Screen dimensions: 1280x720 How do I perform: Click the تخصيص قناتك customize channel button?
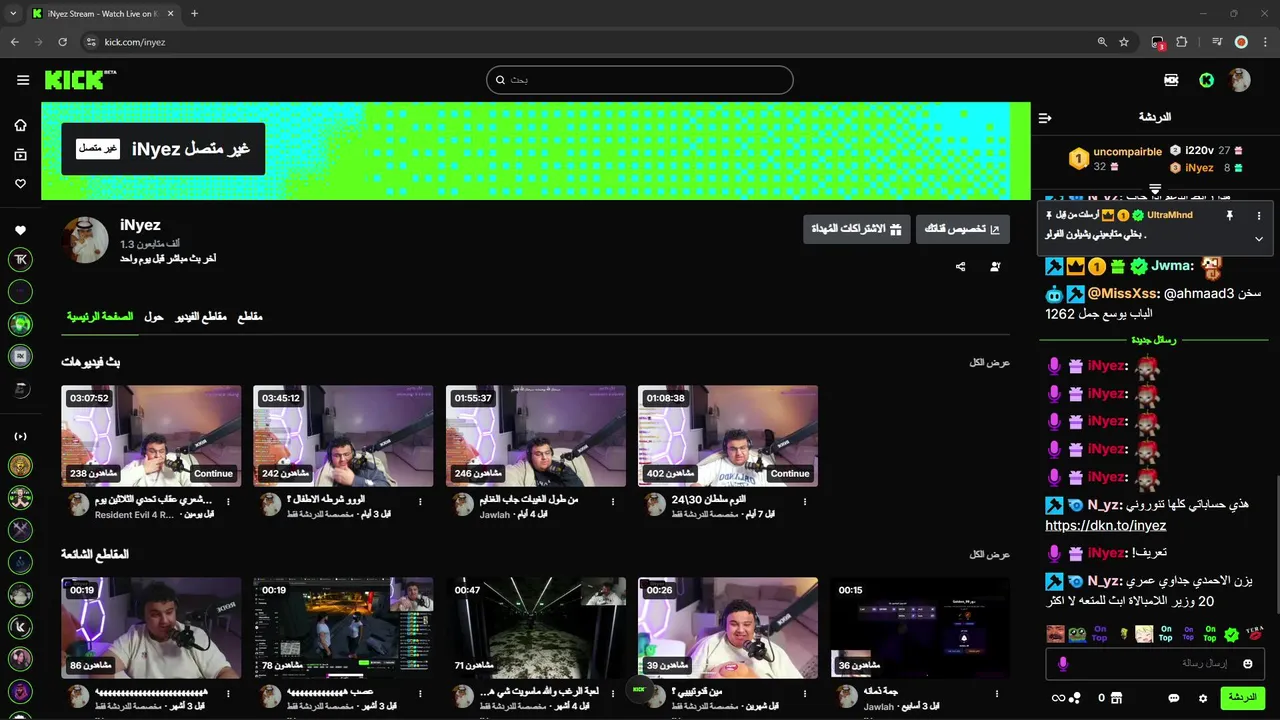(x=962, y=229)
